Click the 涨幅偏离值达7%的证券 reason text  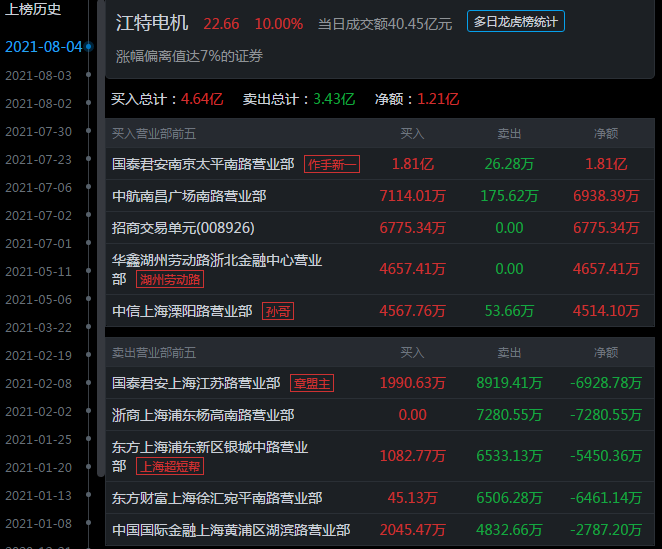click(x=189, y=56)
